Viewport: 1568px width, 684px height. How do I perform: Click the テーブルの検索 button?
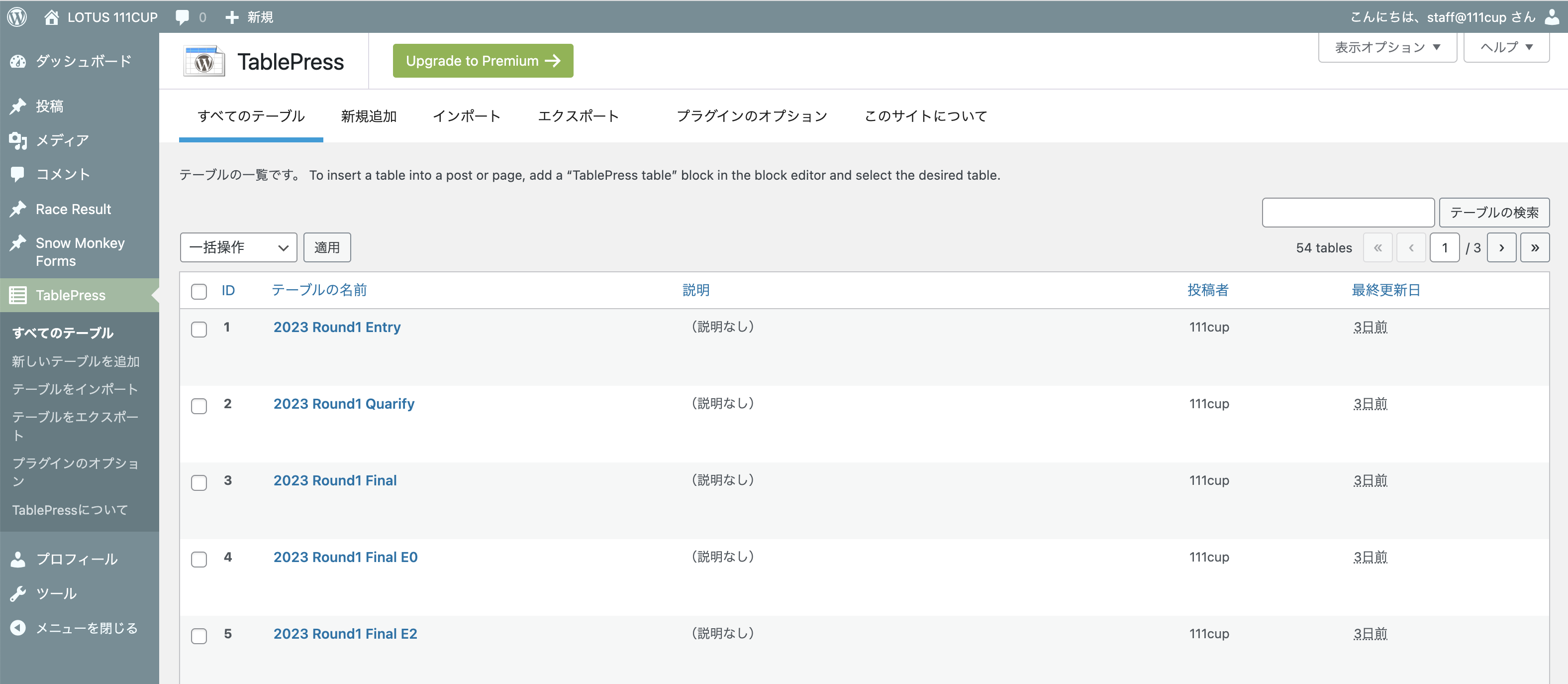1494,212
